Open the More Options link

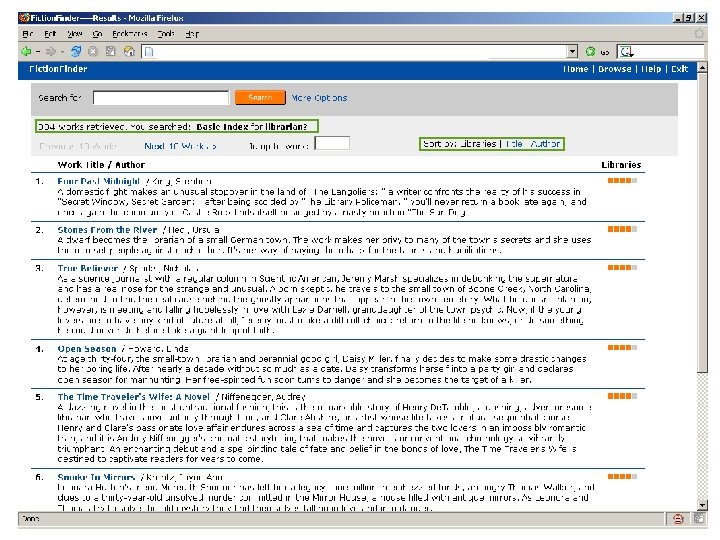pyautogui.click(x=319, y=98)
